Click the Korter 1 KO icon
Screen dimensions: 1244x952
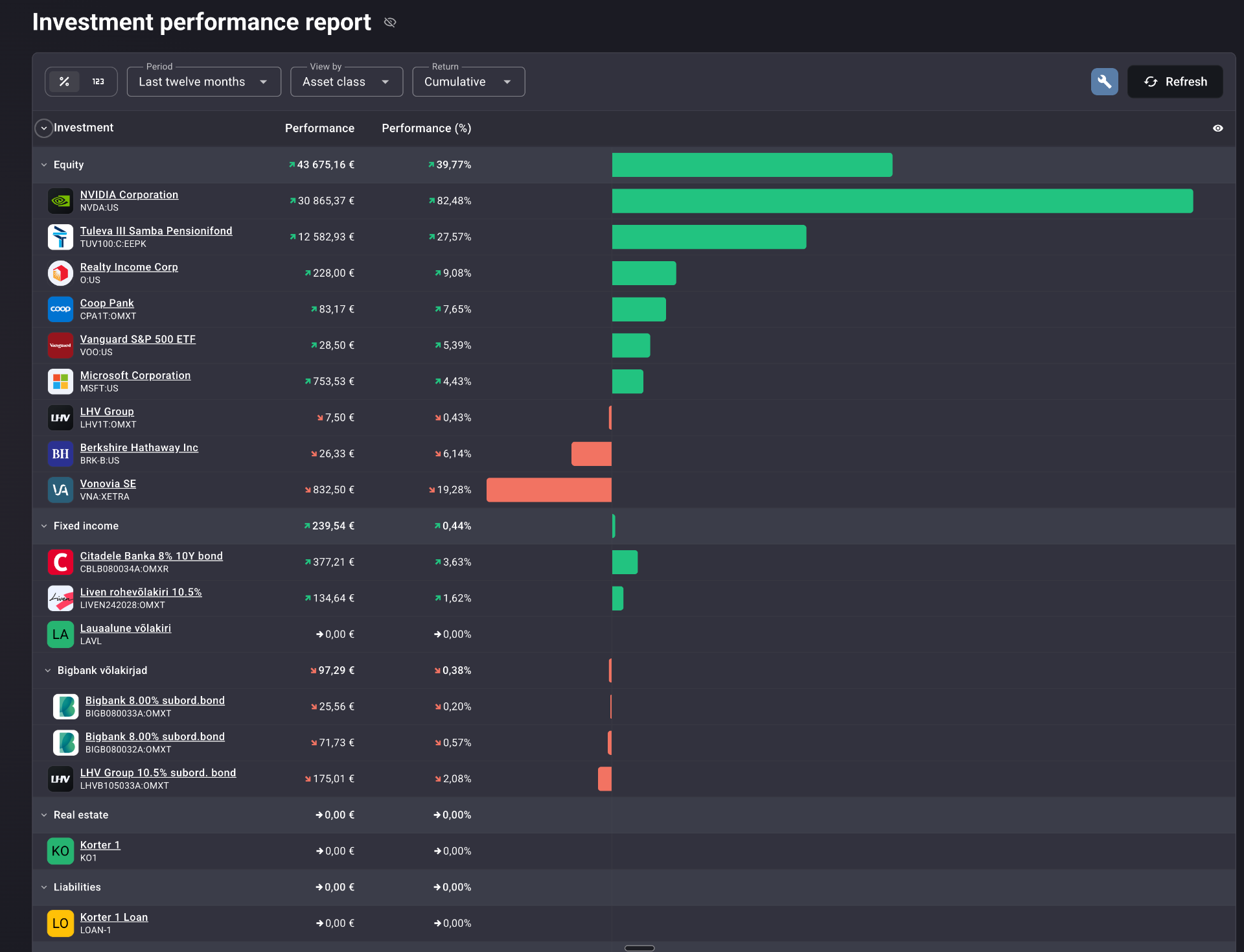60,851
